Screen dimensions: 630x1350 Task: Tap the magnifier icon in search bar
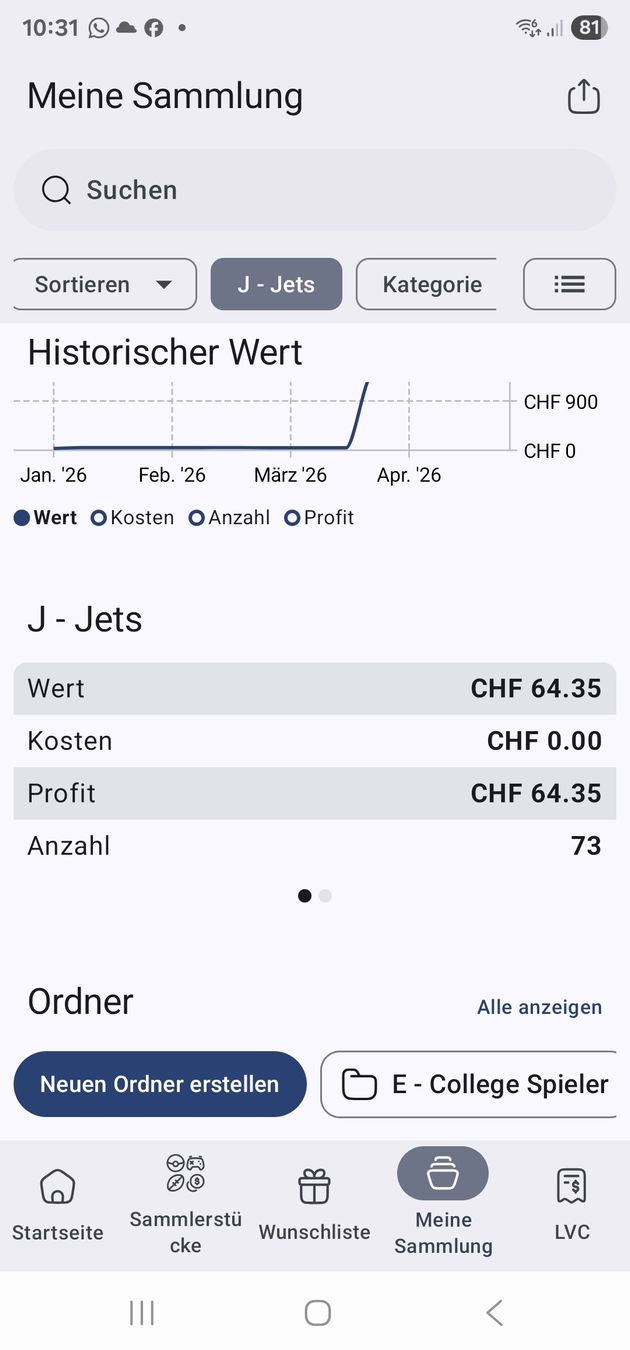56,190
